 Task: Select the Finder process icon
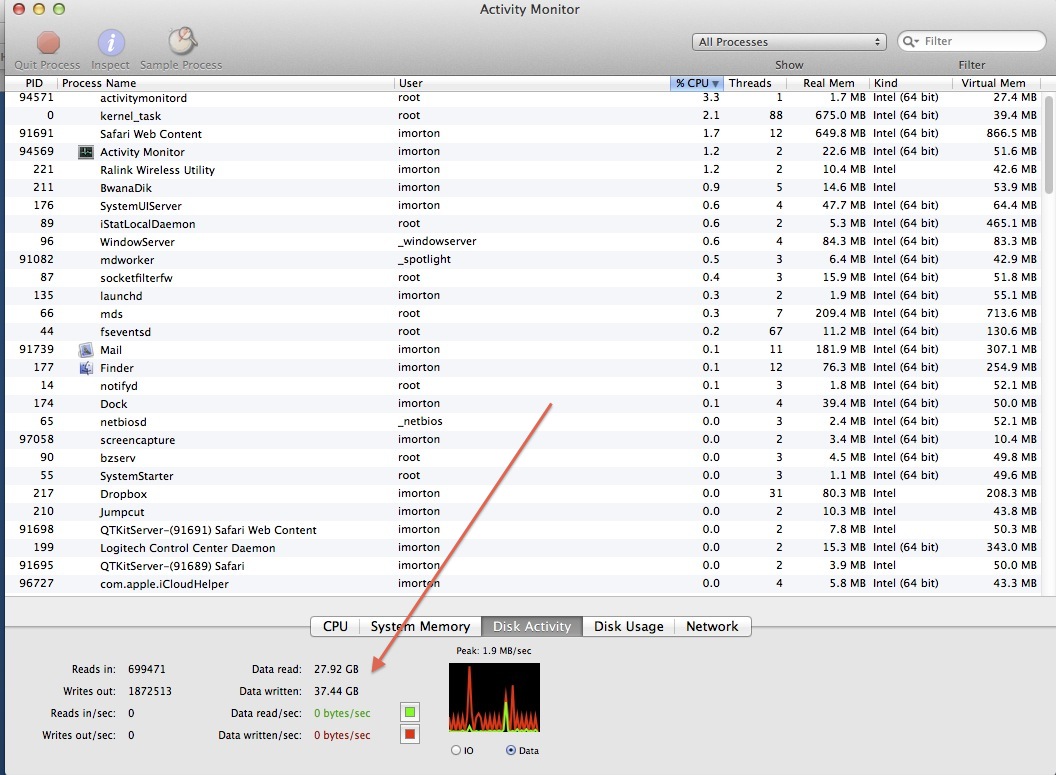point(86,368)
